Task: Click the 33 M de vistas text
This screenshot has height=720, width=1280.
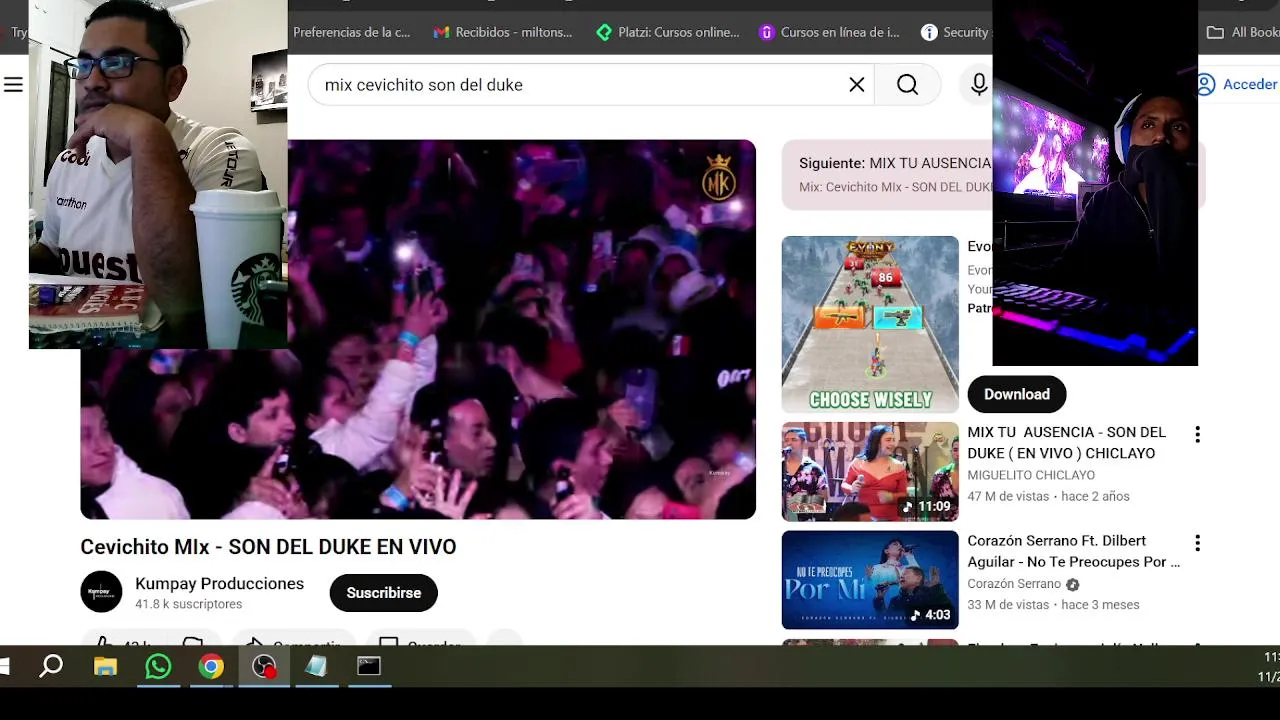Action: (1008, 605)
